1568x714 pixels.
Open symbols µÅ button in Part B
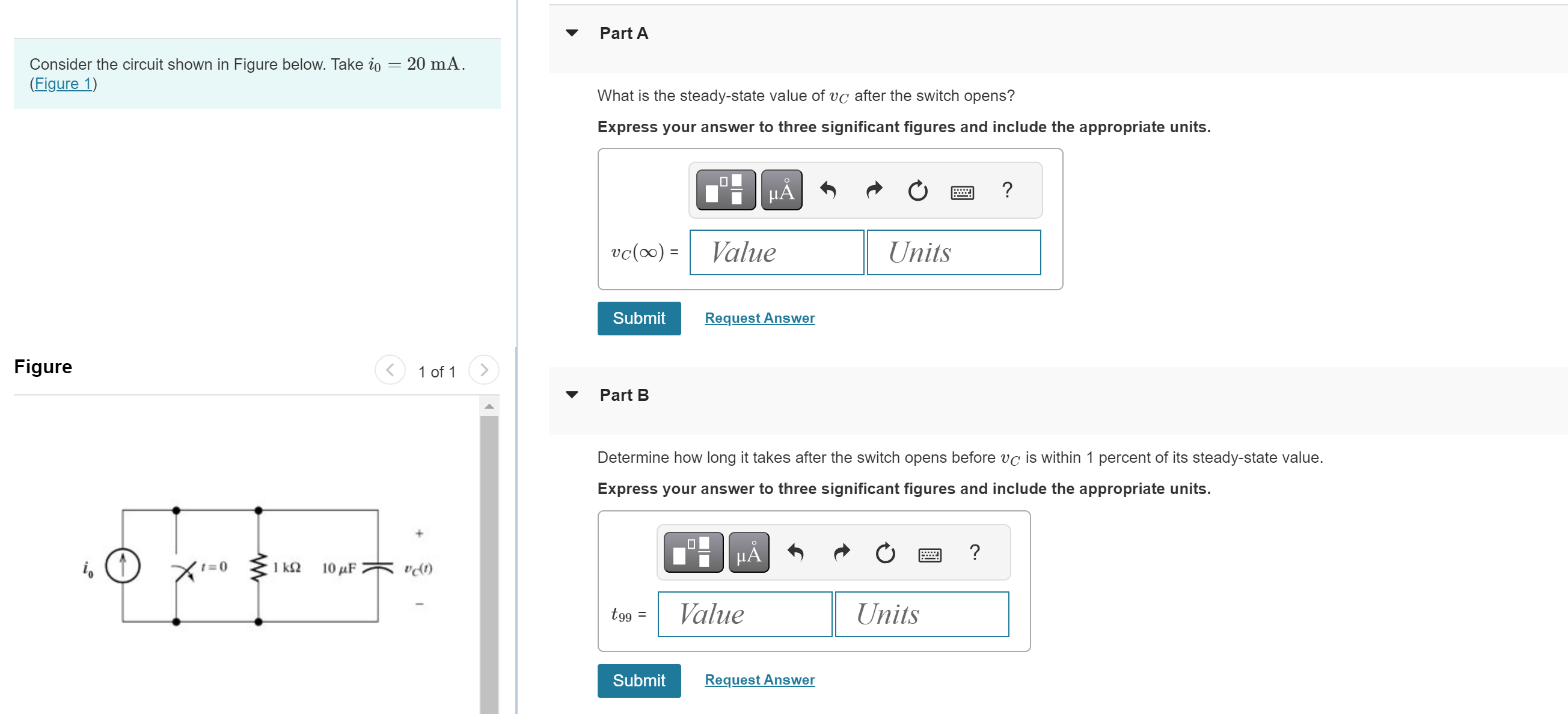pos(749,552)
